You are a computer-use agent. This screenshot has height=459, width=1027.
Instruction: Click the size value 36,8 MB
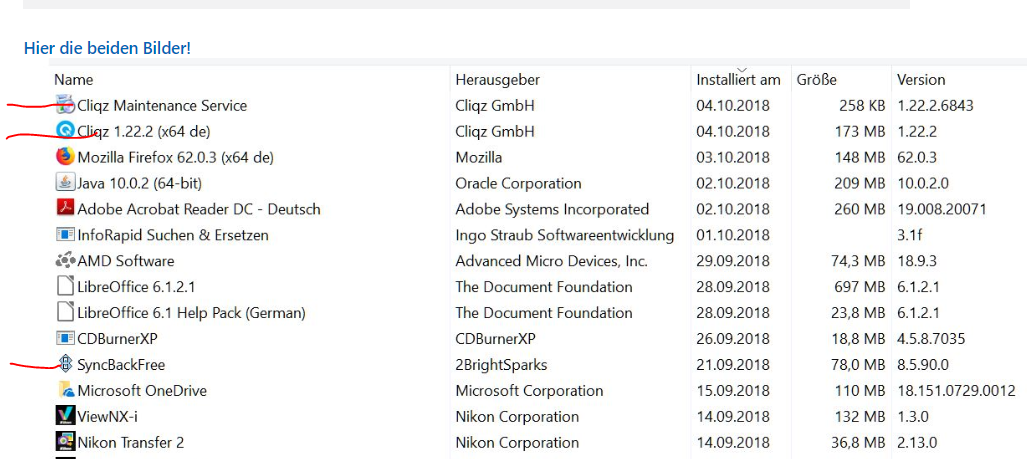coord(859,443)
